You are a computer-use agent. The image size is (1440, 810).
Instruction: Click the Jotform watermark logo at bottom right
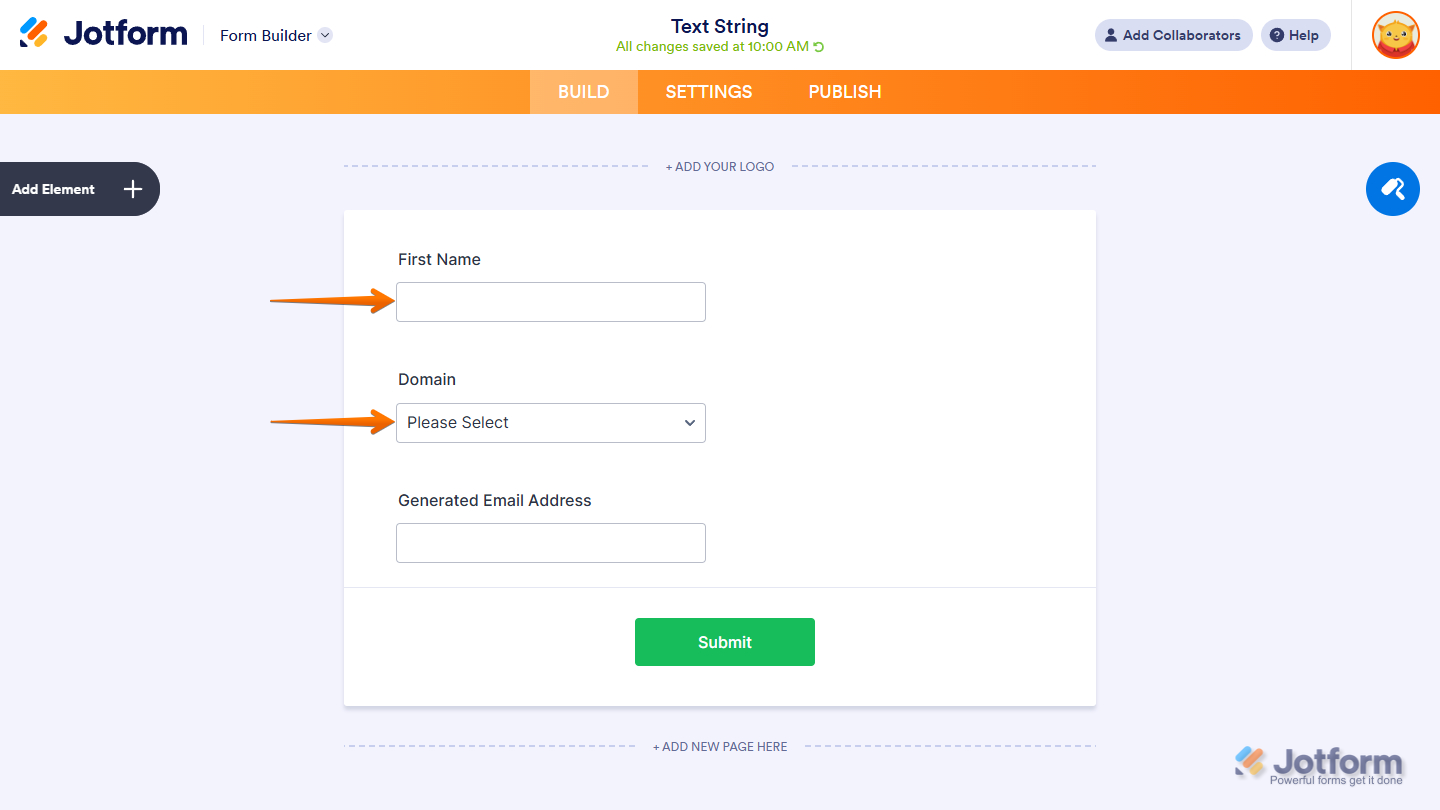coord(1318,763)
